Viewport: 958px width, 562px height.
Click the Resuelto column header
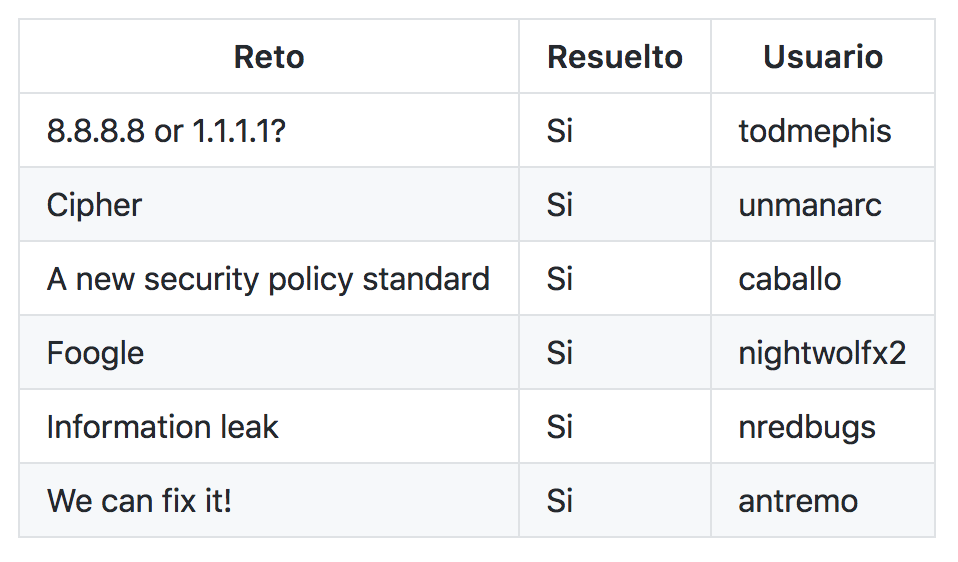pyautogui.click(x=614, y=57)
